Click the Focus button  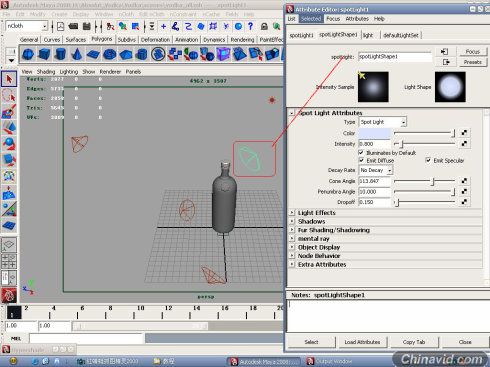[472, 52]
